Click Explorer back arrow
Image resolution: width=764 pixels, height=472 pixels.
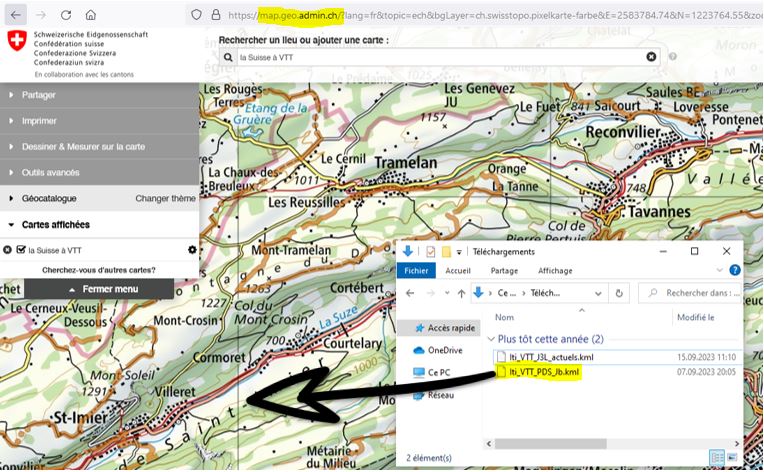point(410,293)
